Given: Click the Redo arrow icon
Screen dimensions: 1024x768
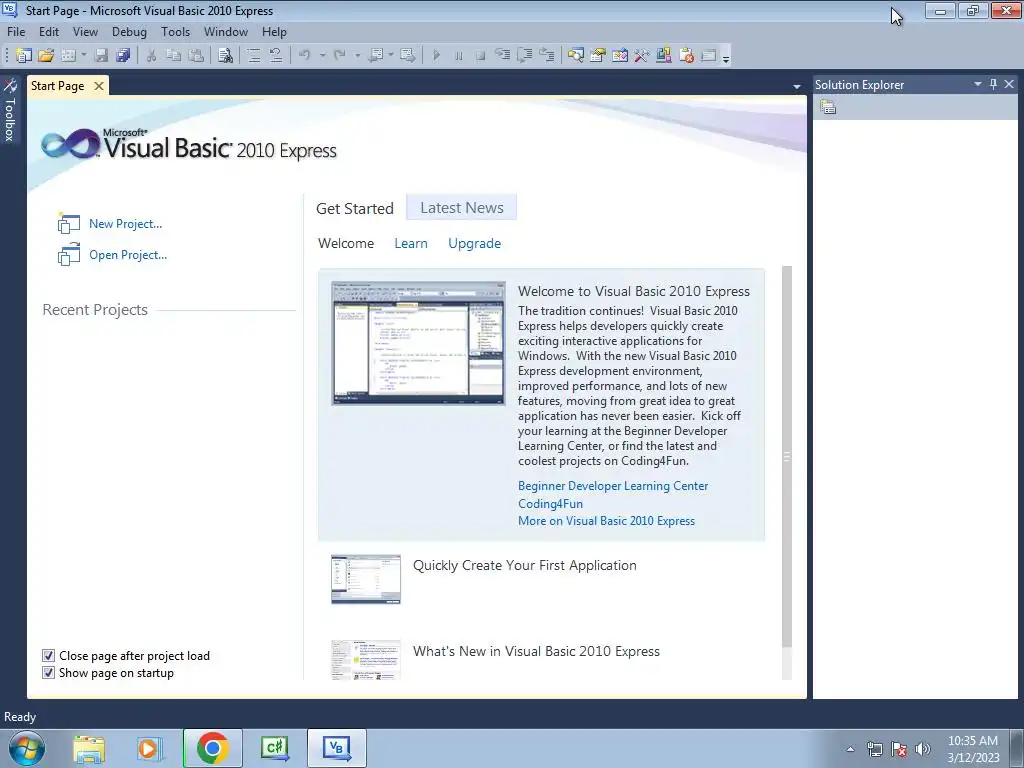Looking at the screenshot, I should 339,56.
